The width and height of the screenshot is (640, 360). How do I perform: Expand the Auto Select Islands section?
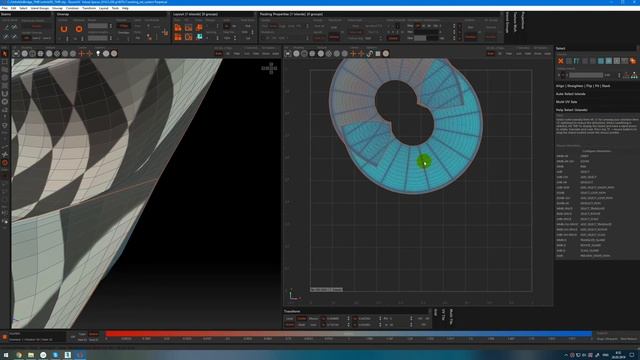(571, 94)
